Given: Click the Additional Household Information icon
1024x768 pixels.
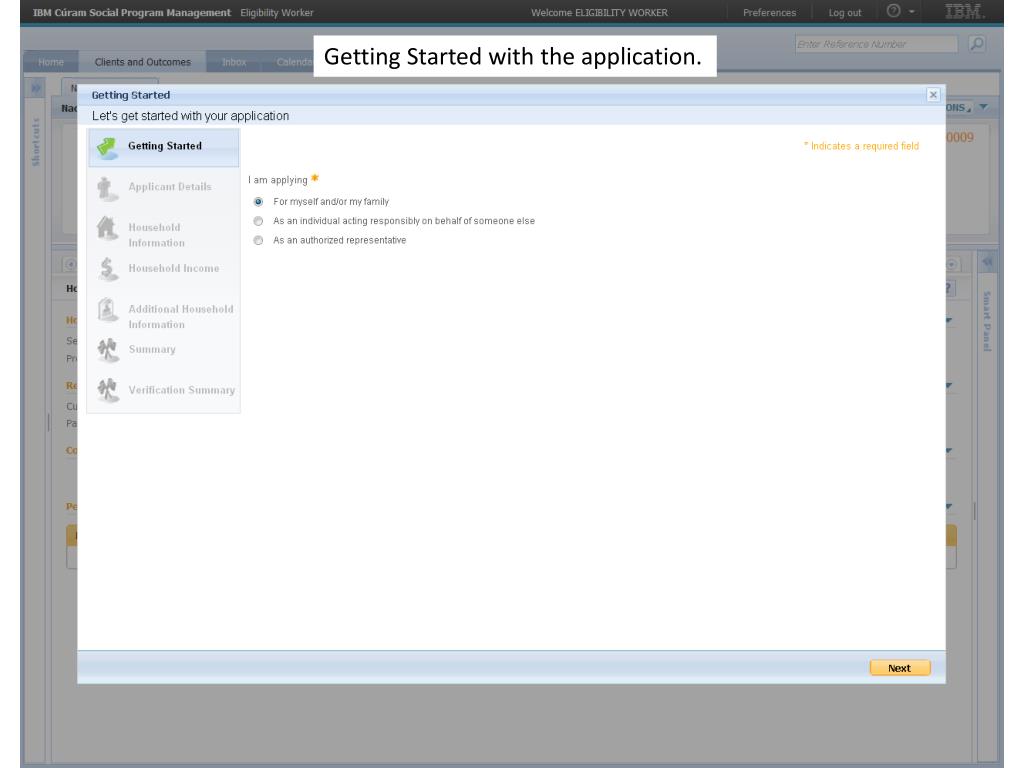Looking at the screenshot, I should coord(107,310).
